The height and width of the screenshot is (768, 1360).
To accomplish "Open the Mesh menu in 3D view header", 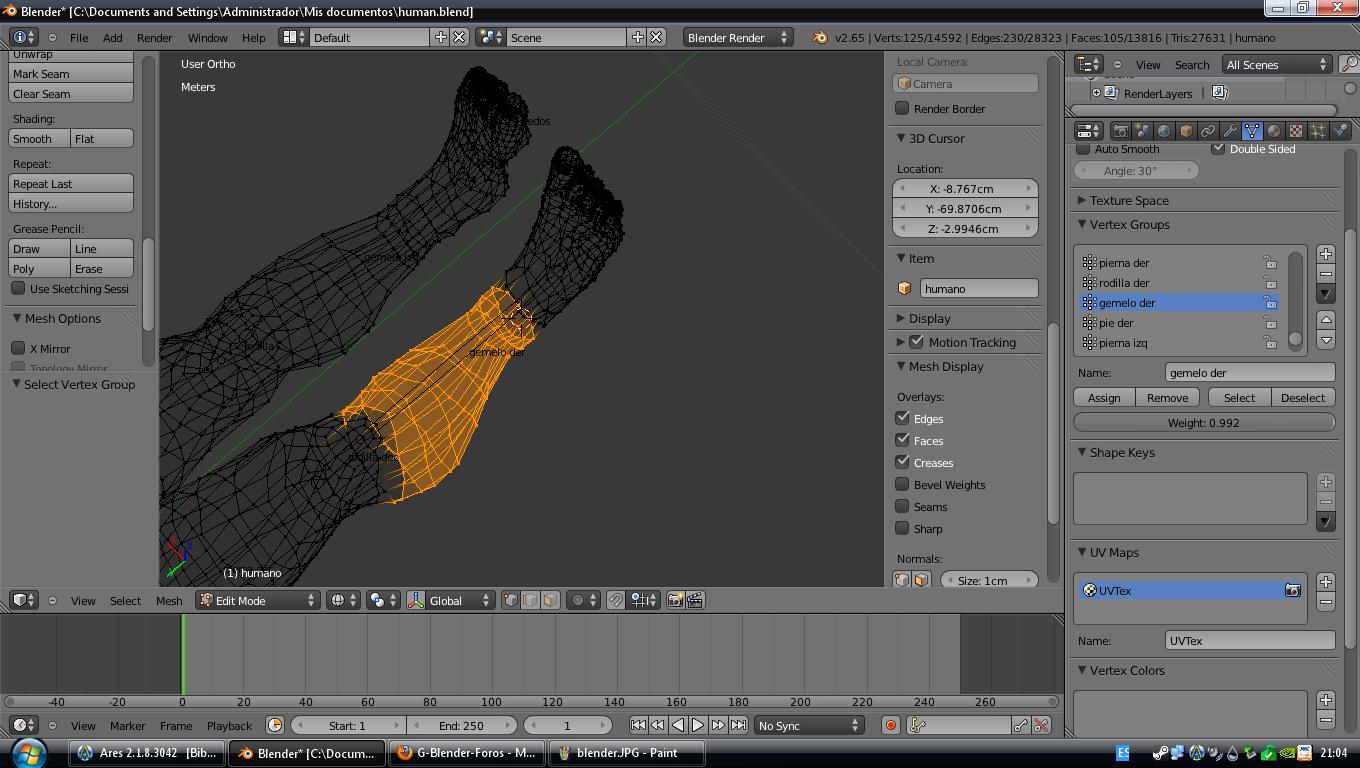I will coord(168,600).
